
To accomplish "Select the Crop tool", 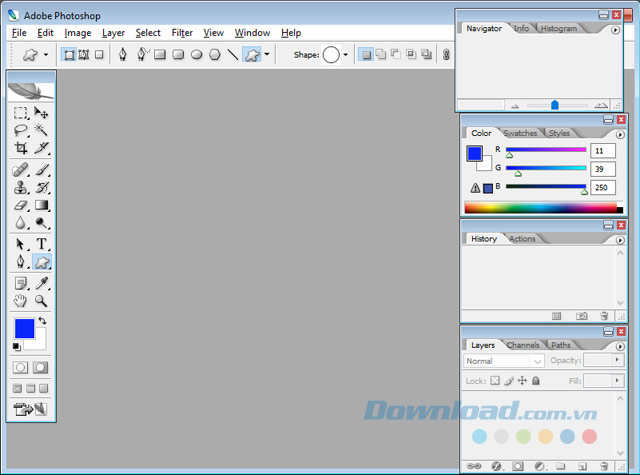I will (x=20, y=148).
